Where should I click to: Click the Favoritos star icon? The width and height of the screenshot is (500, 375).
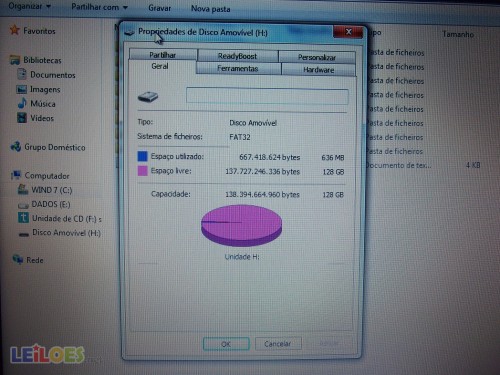(x=15, y=30)
